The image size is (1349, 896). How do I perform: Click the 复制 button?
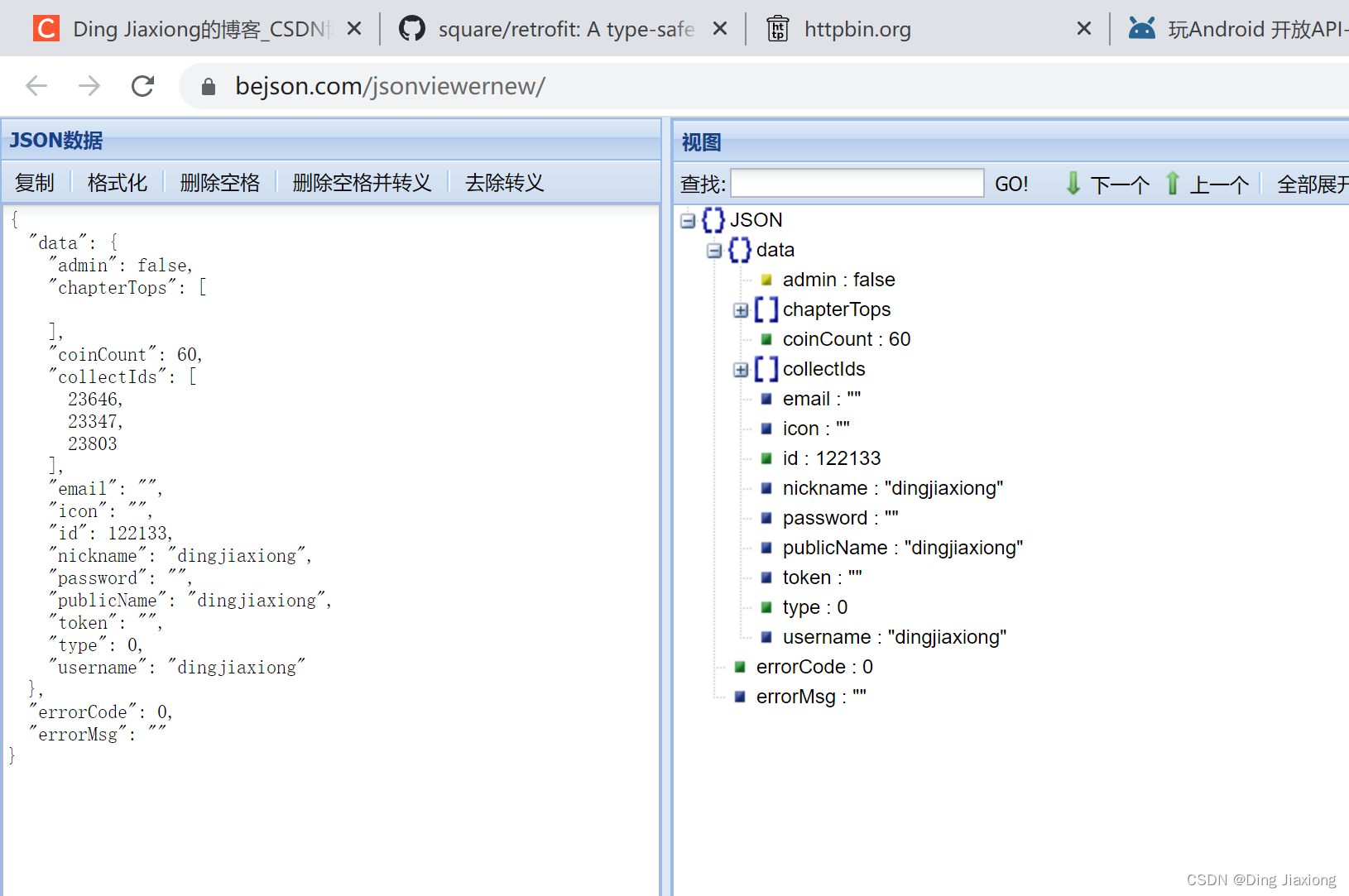[x=35, y=183]
